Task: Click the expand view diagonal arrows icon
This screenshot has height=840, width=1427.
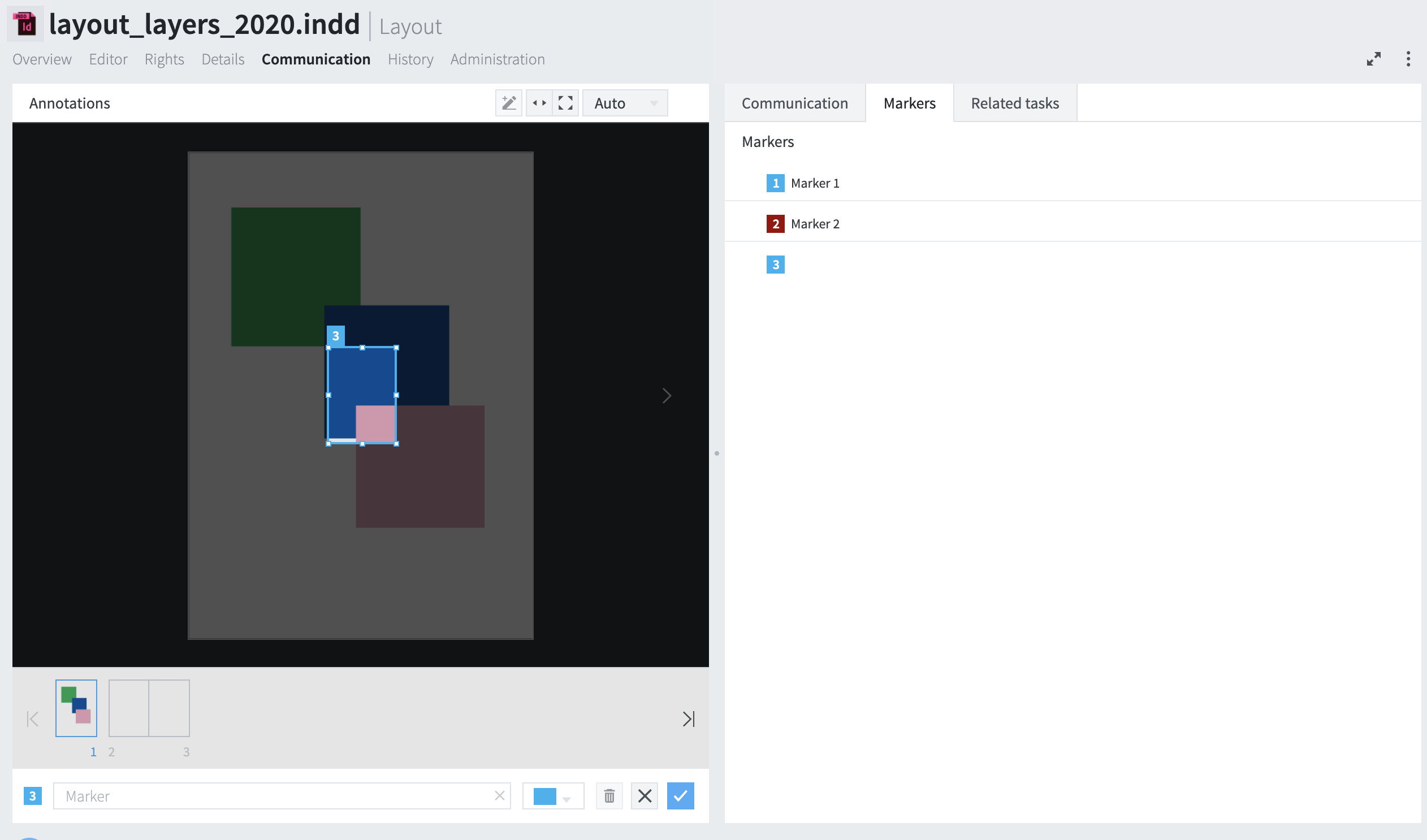Action: 1374,59
